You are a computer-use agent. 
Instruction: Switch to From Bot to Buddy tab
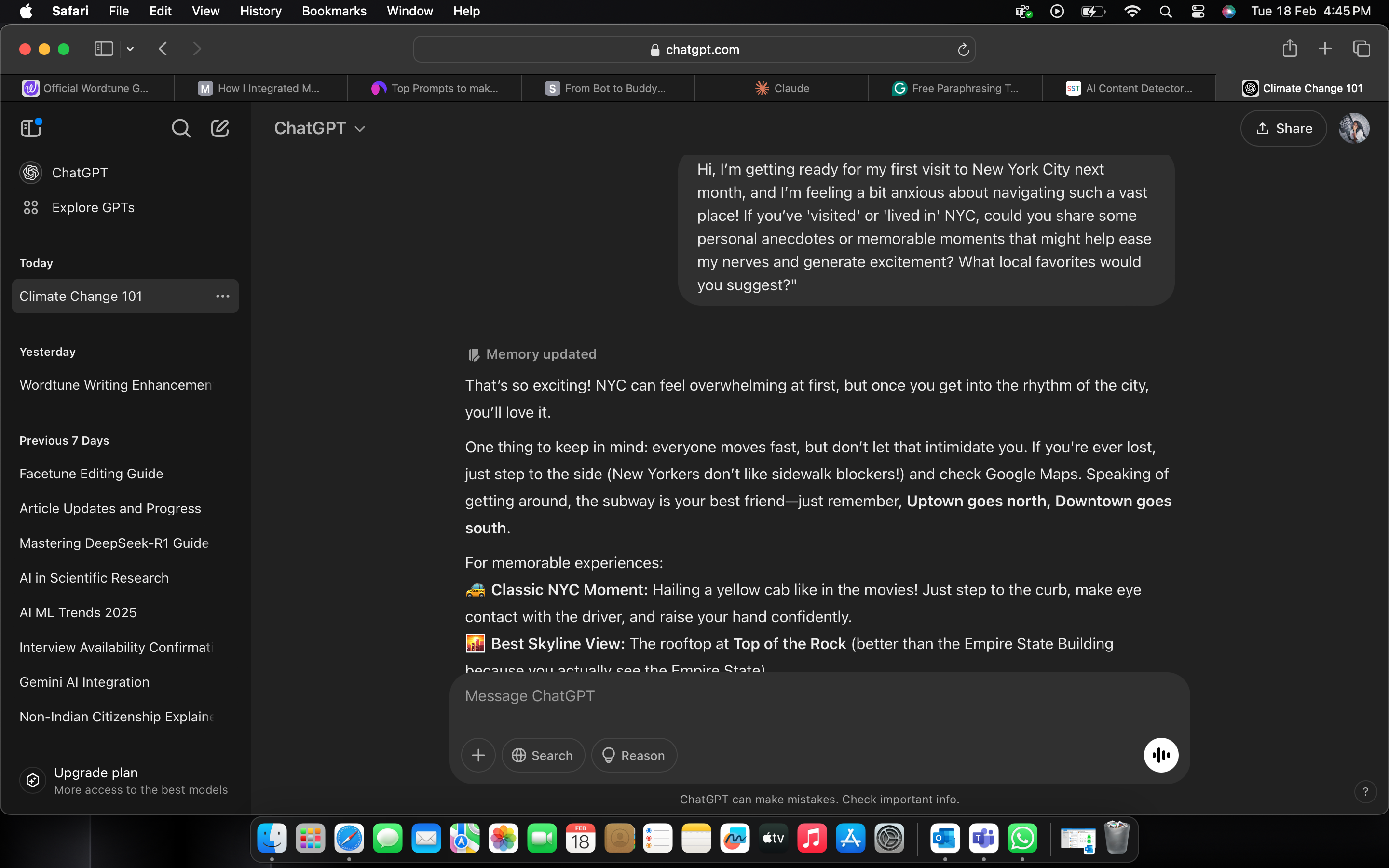tap(608, 88)
